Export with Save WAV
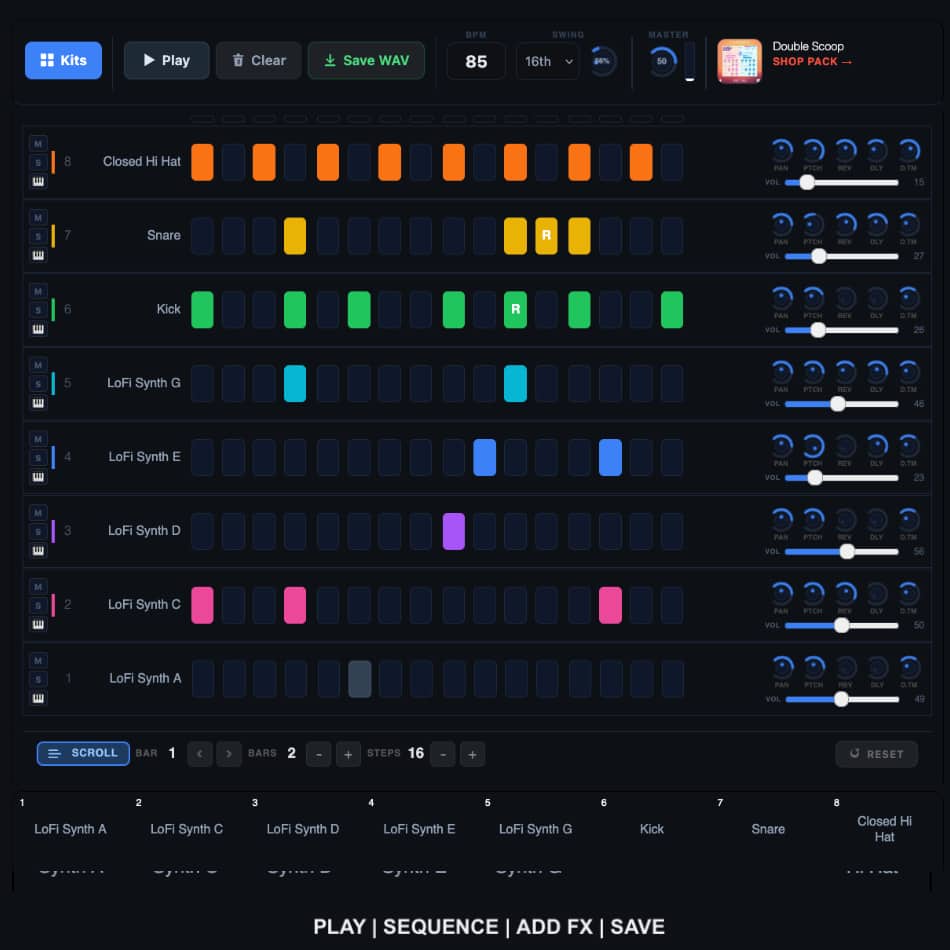This screenshot has width=950, height=950. pos(367,61)
